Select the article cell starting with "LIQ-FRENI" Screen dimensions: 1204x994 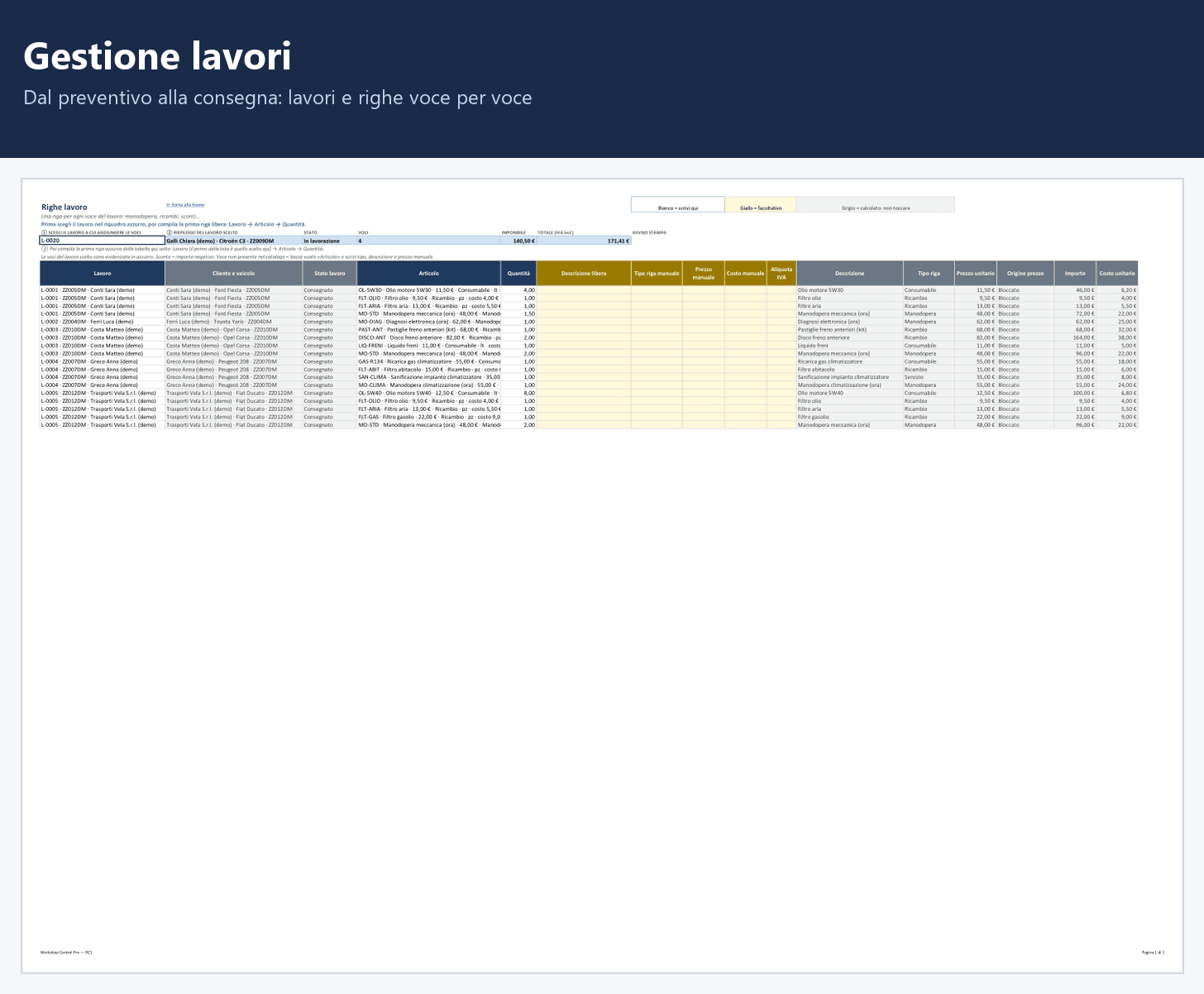pos(429,346)
